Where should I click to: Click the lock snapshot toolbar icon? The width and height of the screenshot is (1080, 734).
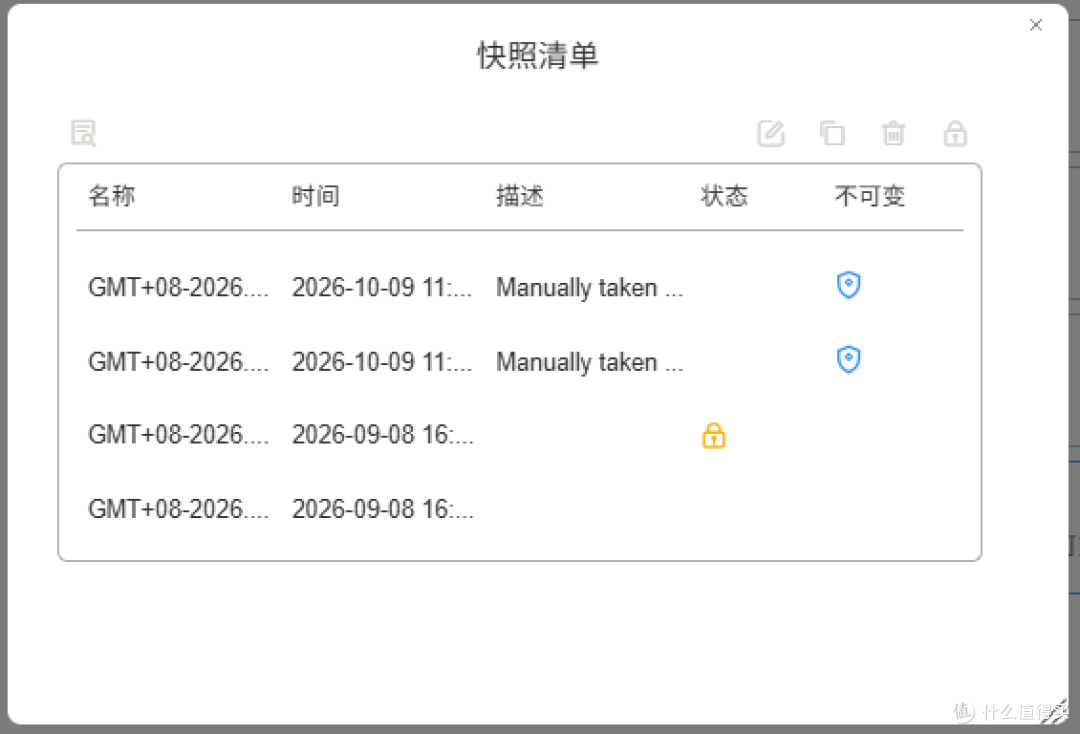click(x=955, y=134)
